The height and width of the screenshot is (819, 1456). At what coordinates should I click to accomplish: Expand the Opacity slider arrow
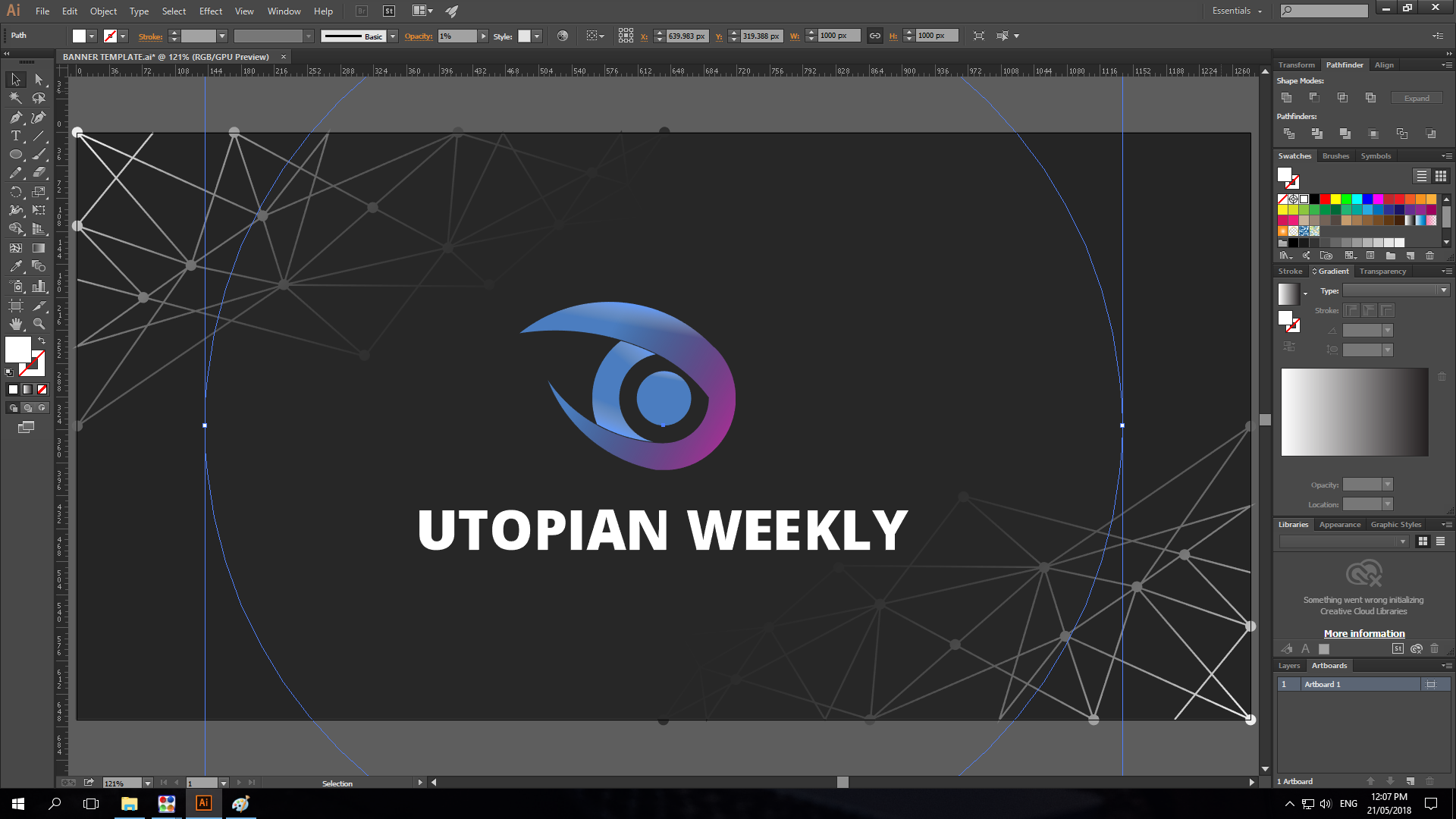483,36
